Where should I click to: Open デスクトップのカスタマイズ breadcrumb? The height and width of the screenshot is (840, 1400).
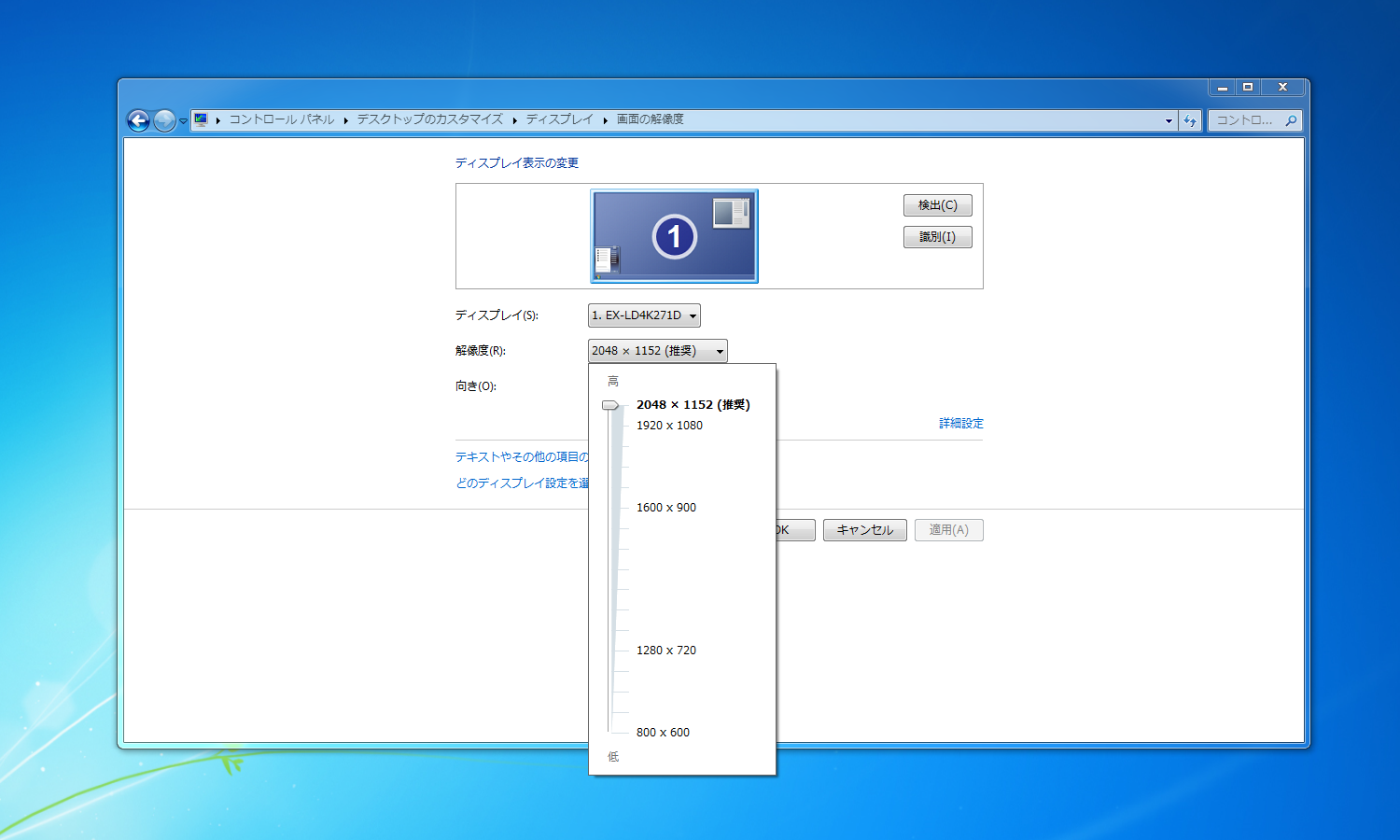click(429, 119)
